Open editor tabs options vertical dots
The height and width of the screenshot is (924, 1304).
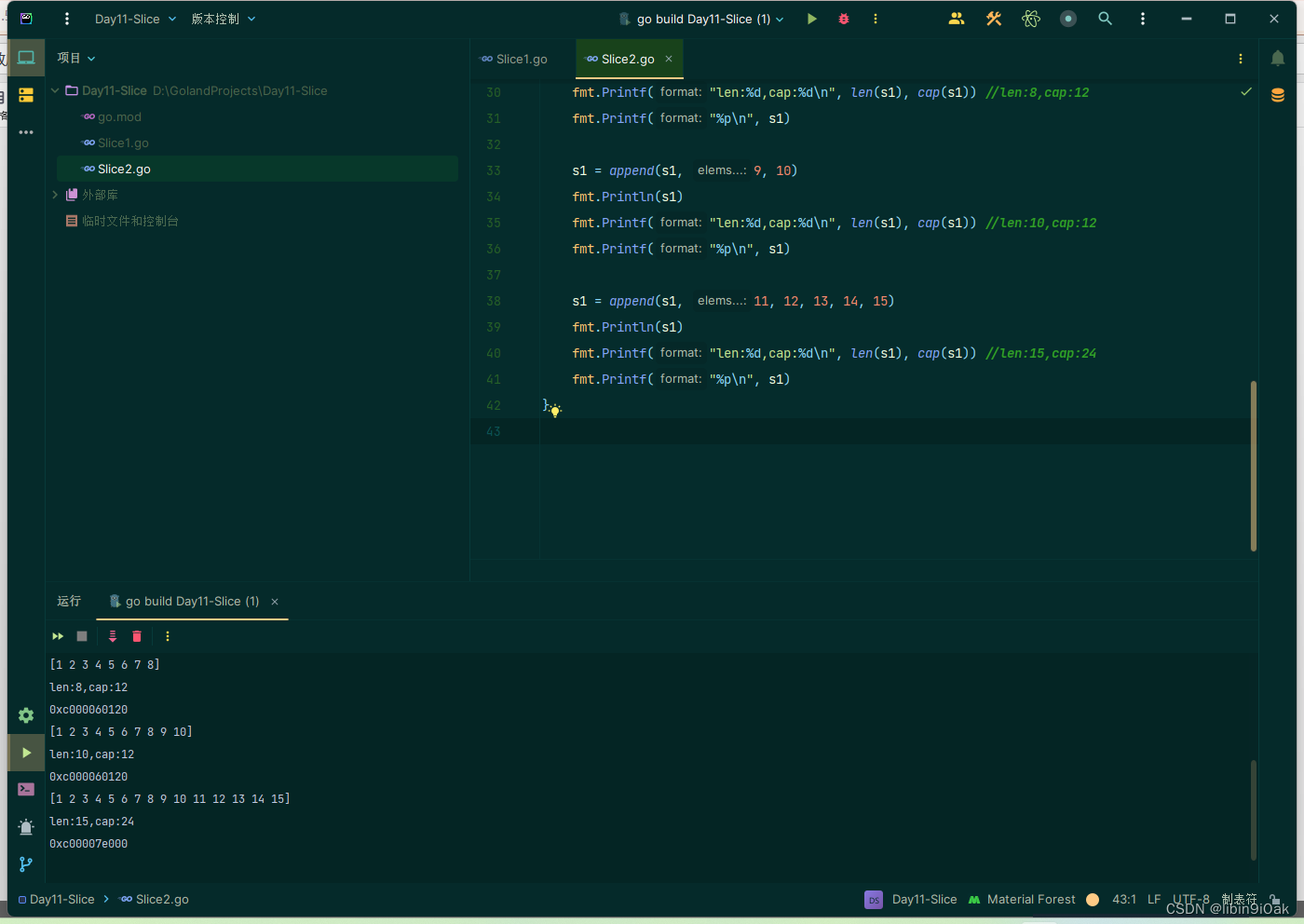point(1241,59)
